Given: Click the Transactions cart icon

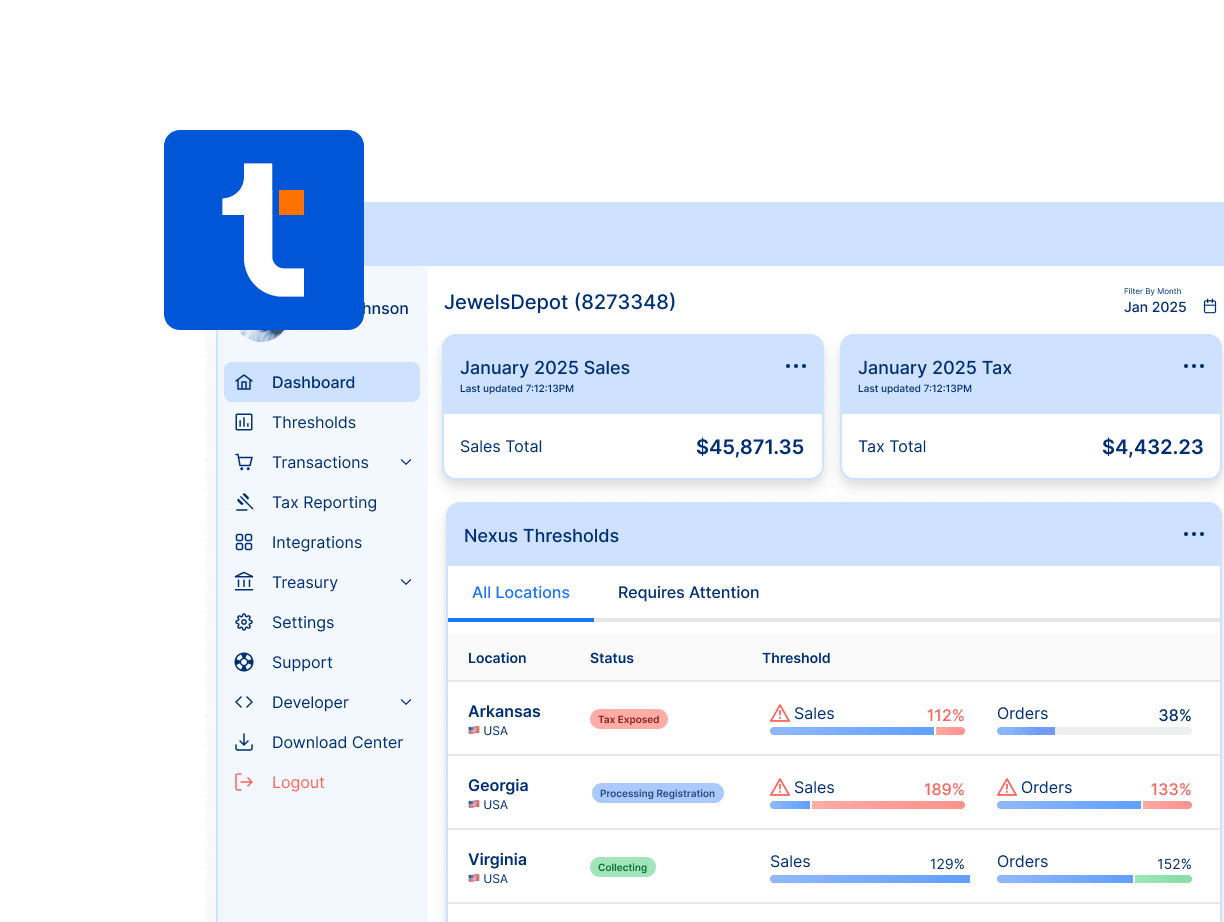Looking at the screenshot, I should point(244,462).
